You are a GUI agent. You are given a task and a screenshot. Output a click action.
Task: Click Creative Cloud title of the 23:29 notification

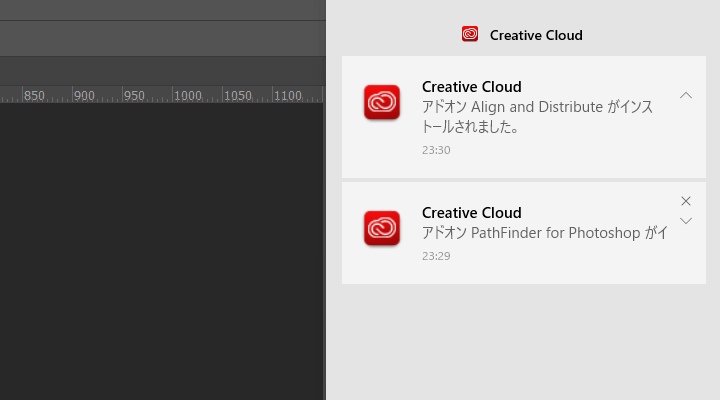472,213
